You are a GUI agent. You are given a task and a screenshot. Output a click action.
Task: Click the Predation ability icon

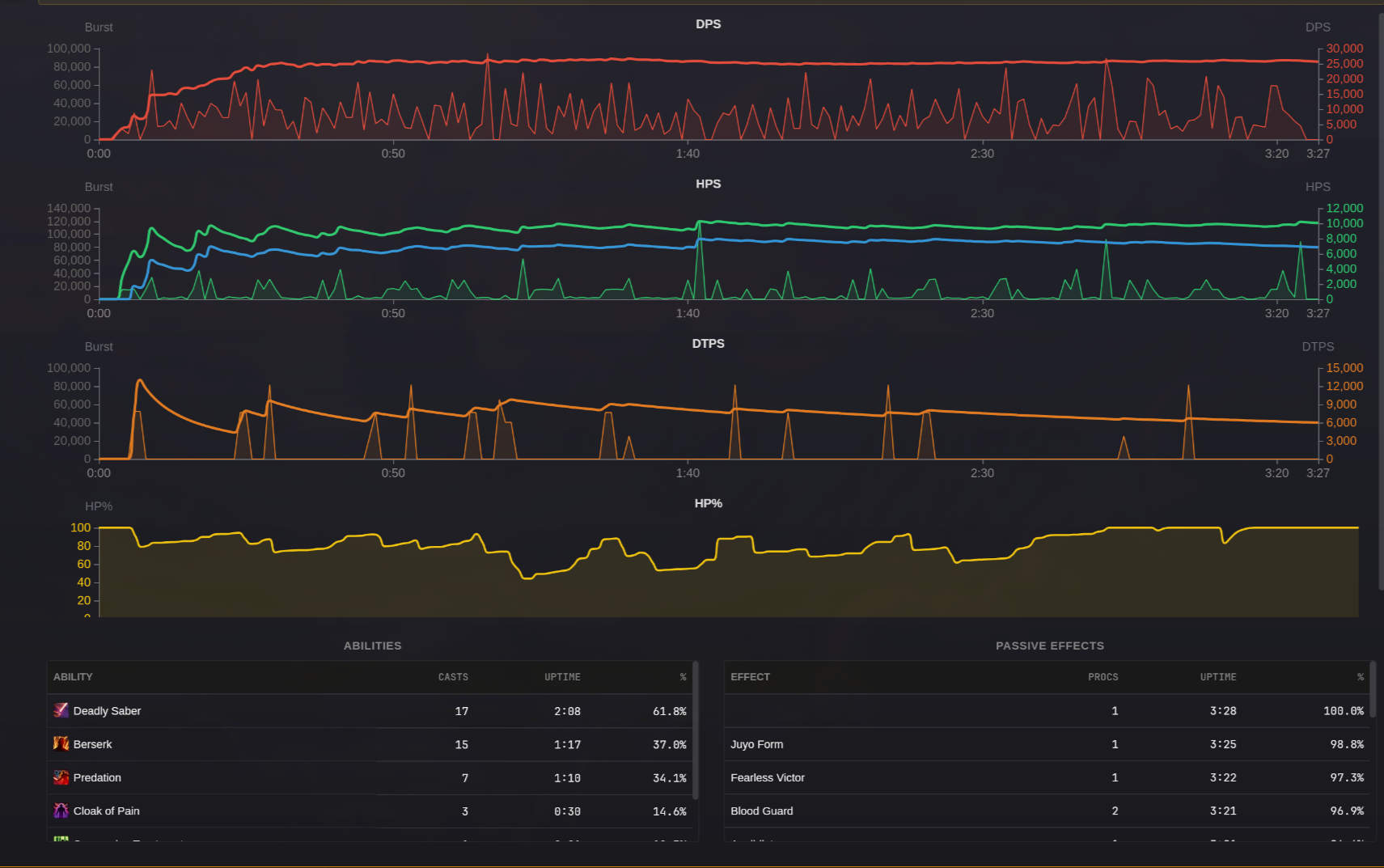[60, 777]
